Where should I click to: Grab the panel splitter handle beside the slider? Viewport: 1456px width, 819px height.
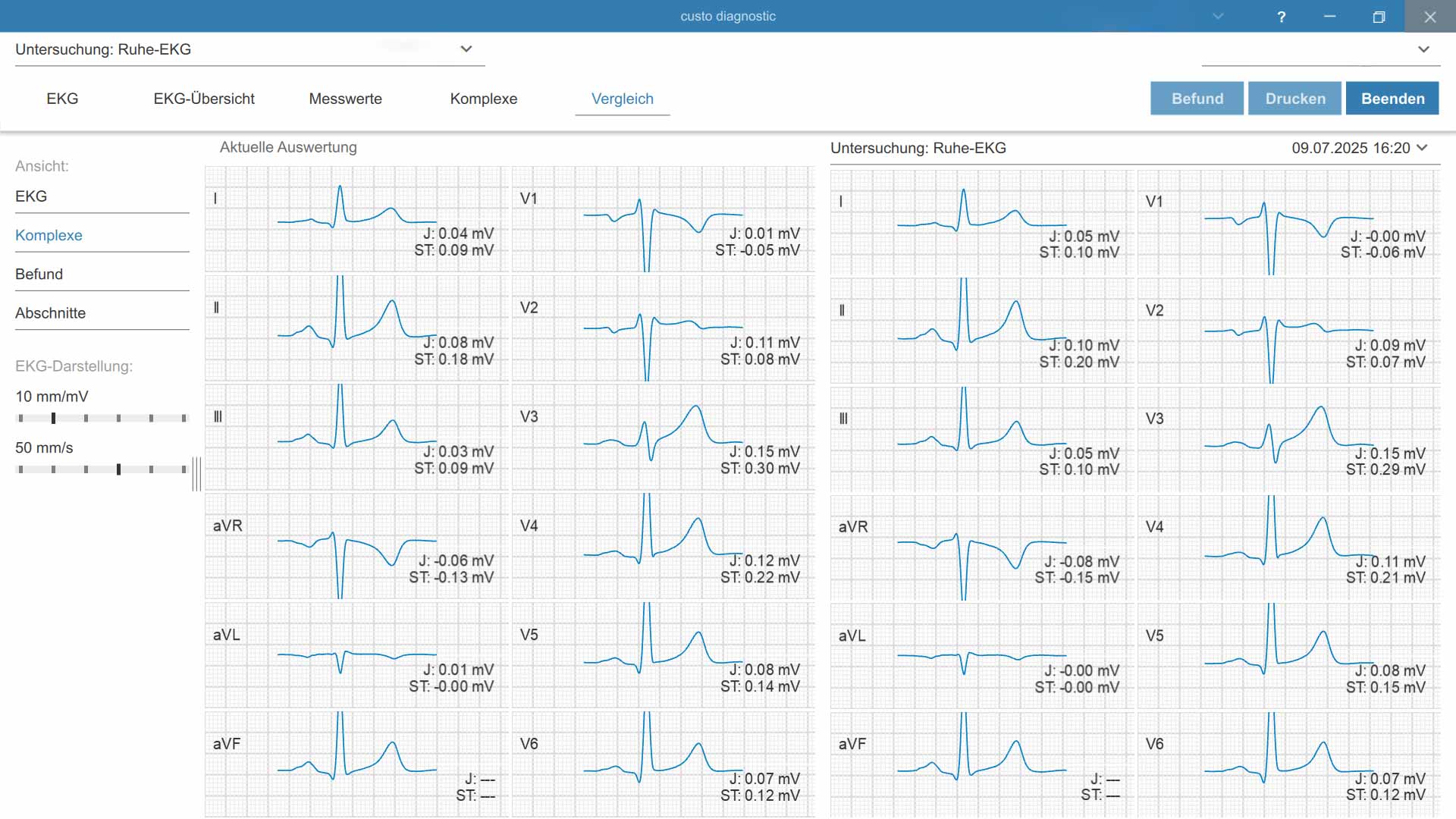[x=196, y=474]
